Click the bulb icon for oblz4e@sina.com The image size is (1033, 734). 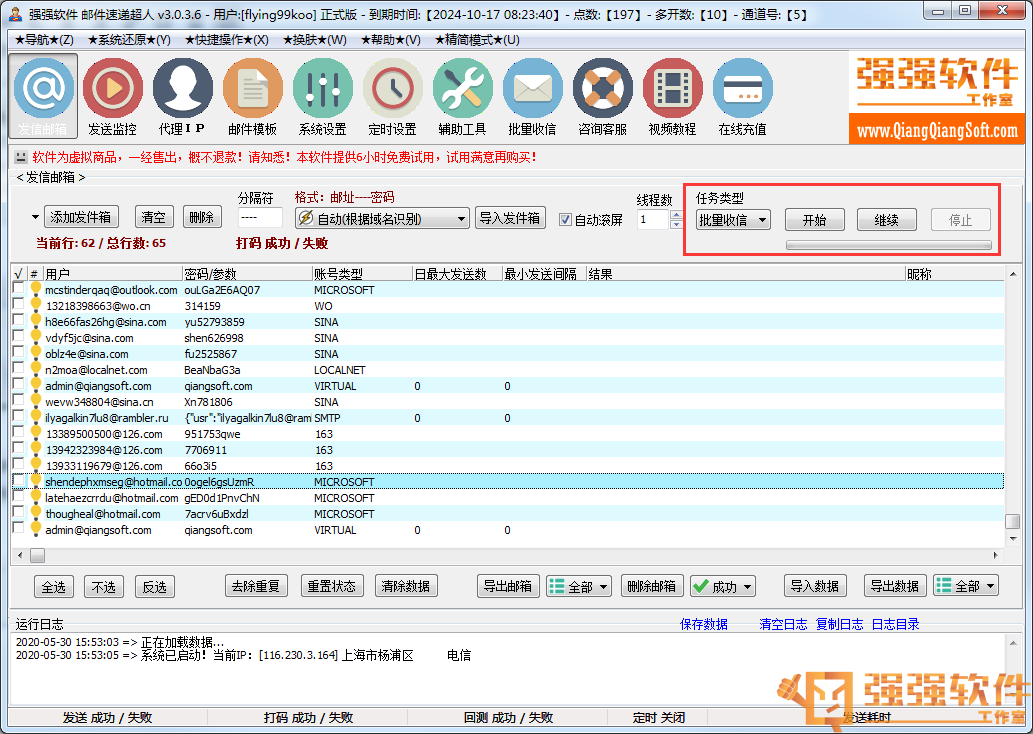[x=36, y=353]
